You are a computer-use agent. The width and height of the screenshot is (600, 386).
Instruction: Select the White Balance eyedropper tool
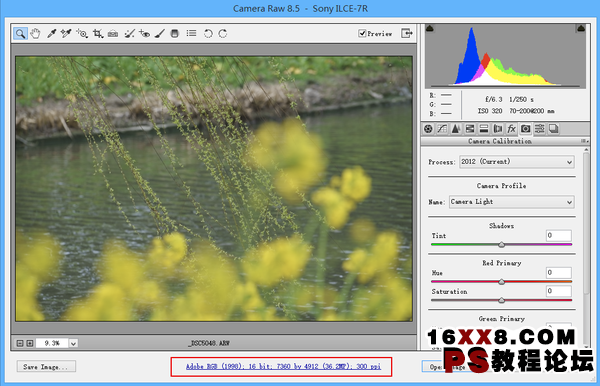pyautogui.click(x=51, y=34)
